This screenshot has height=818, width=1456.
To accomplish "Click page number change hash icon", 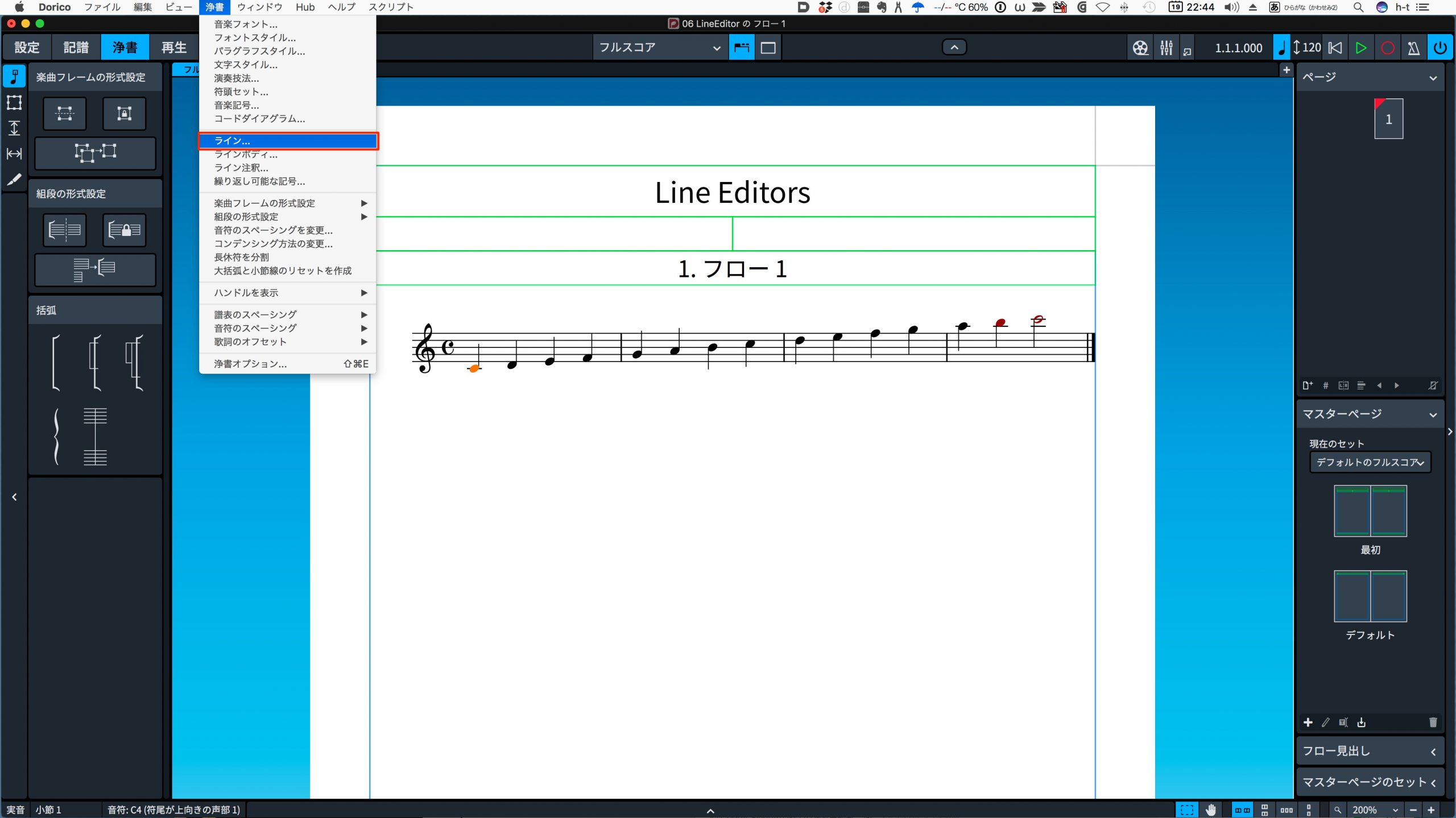I will (x=1325, y=385).
